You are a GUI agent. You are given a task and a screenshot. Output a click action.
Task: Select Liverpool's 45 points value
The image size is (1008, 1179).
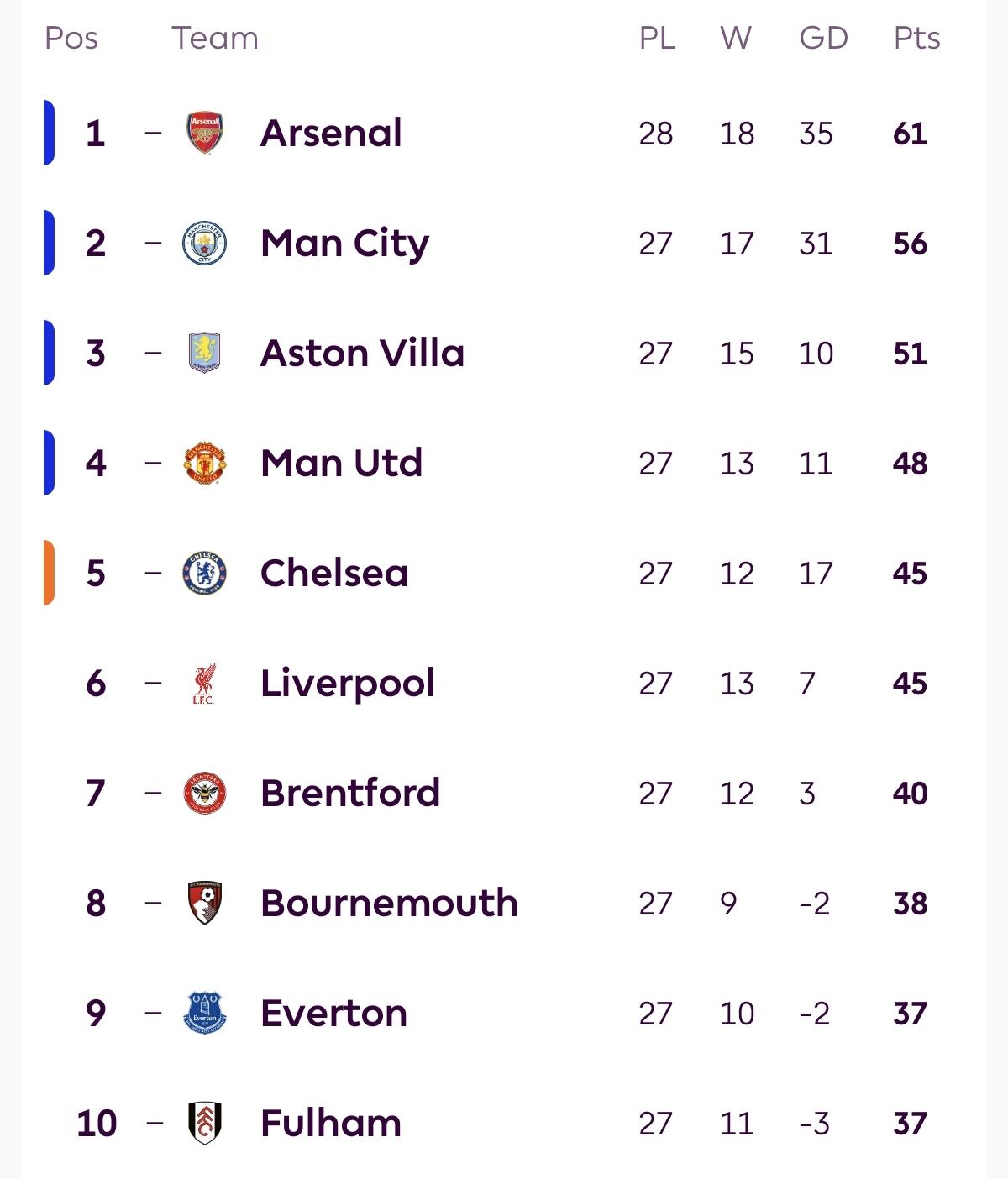[x=910, y=684]
